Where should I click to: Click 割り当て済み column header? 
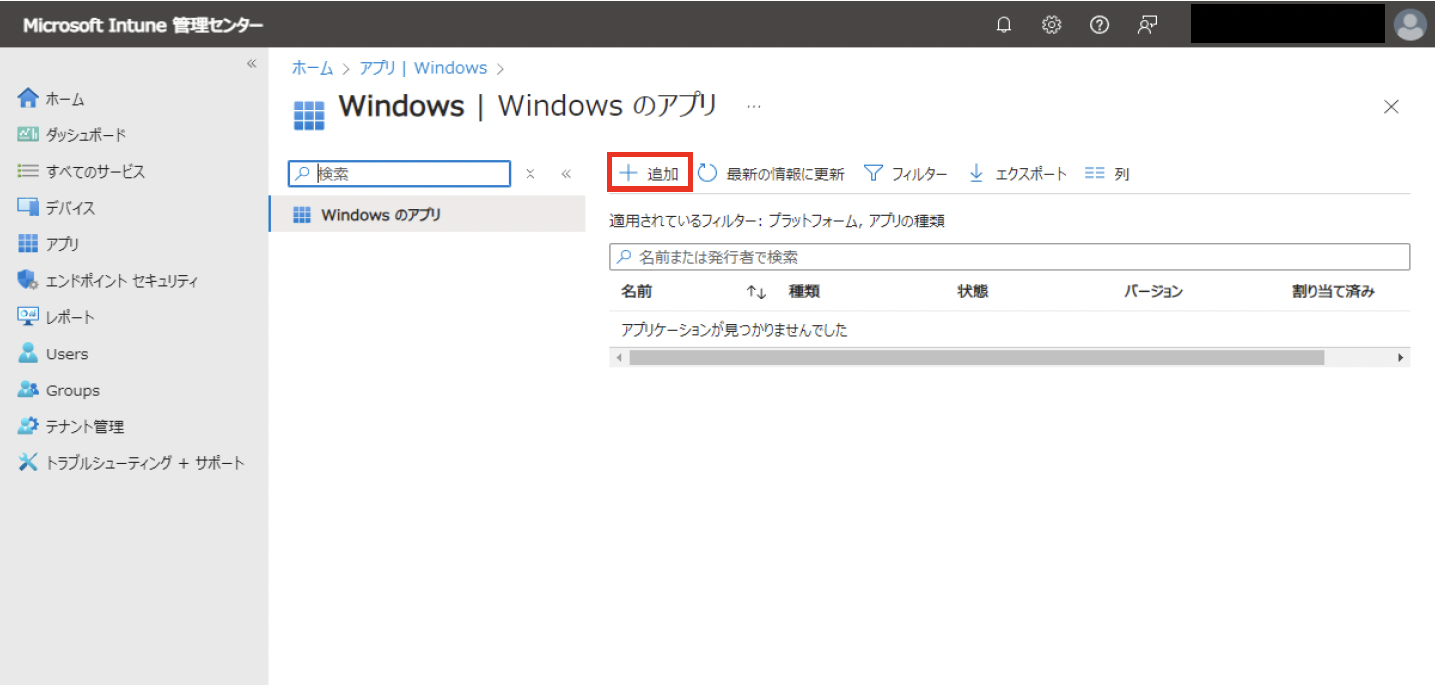tap(1333, 292)
